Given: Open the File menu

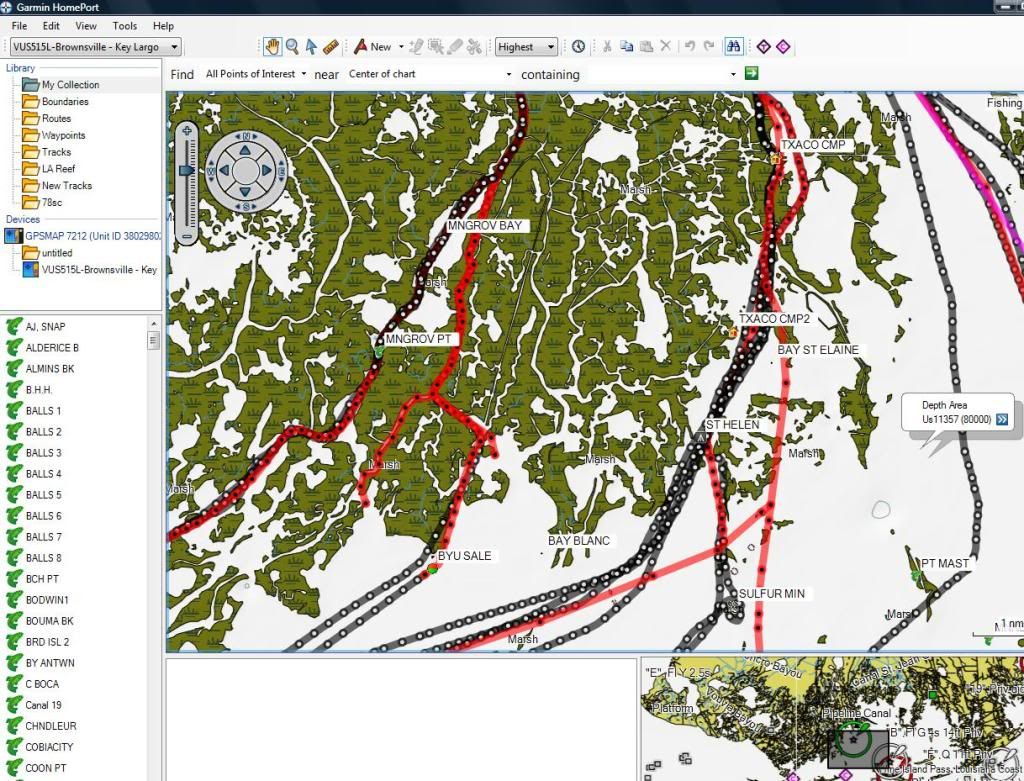Looking at the screenshot, I should tap(20, 26).
